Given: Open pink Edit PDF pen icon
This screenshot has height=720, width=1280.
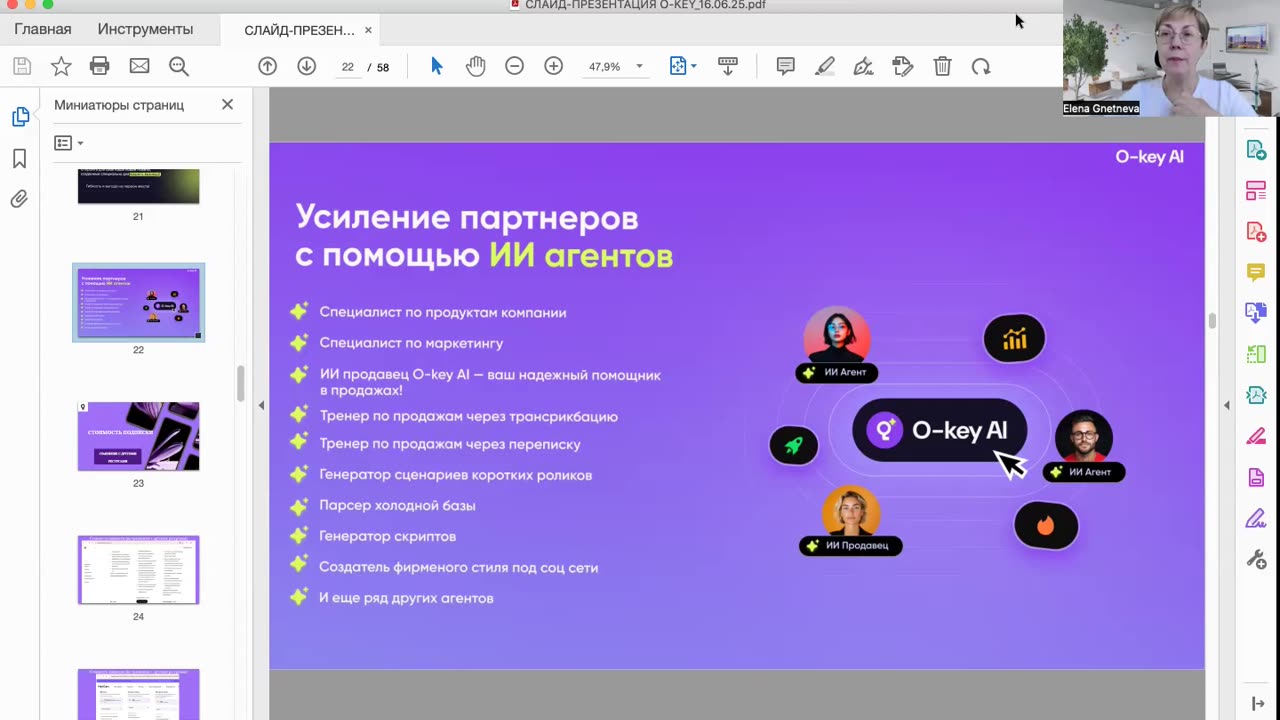Looking at the screenshot, I should (x=1256, y=436).
